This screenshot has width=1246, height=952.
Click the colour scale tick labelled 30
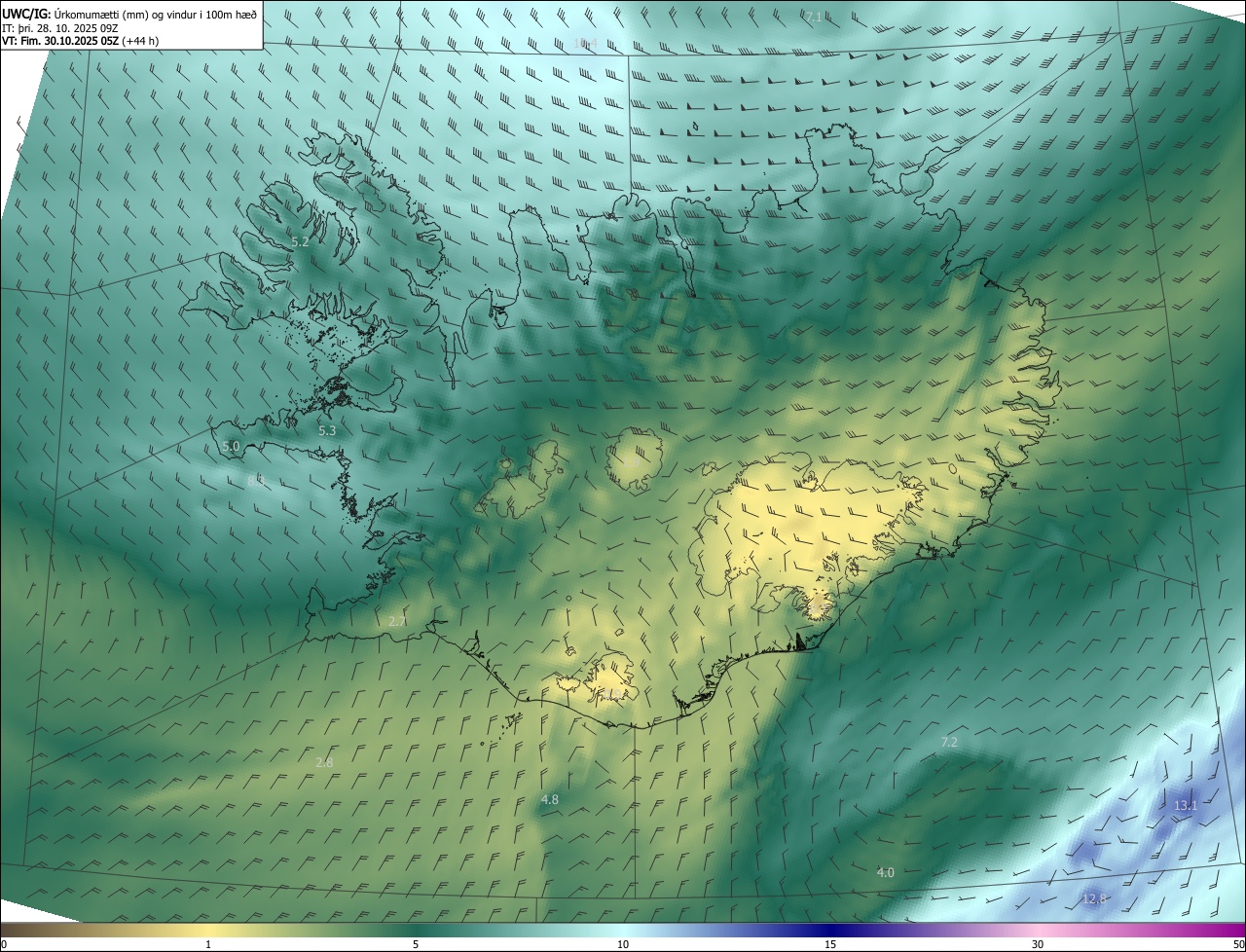tap(1038, 944)
